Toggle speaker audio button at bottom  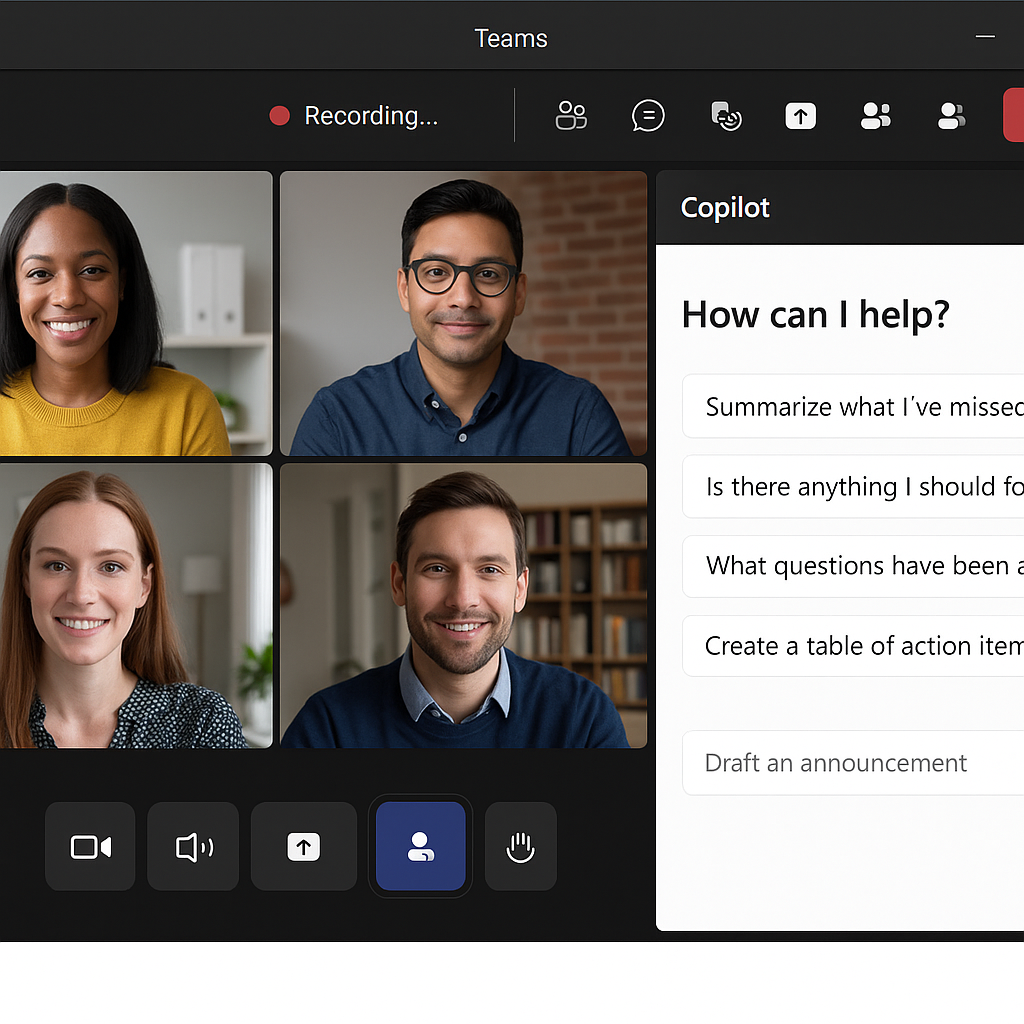pos(193,846)
